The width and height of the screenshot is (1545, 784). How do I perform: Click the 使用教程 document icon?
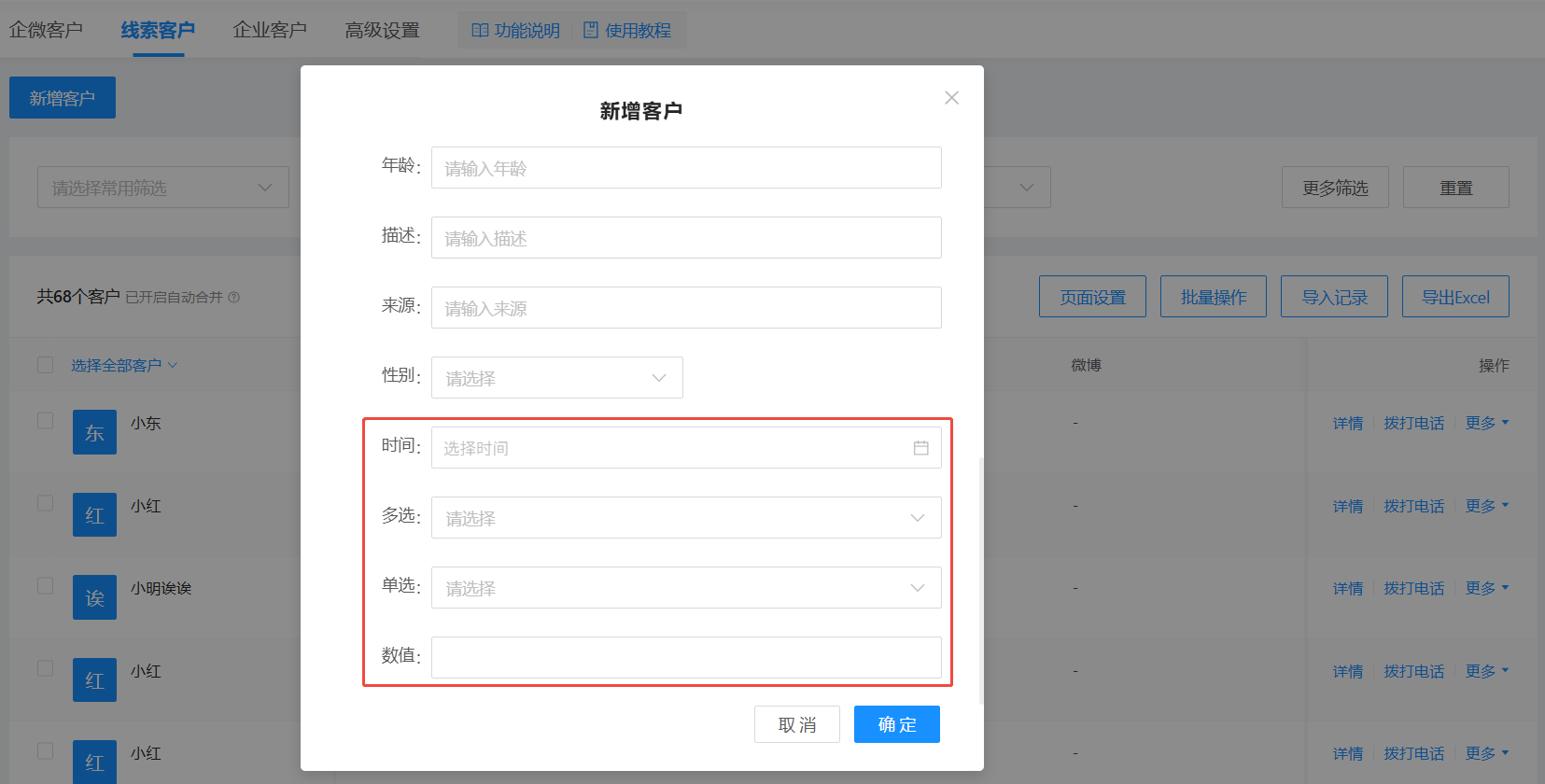pyautogui.click(x=591, y=30)
